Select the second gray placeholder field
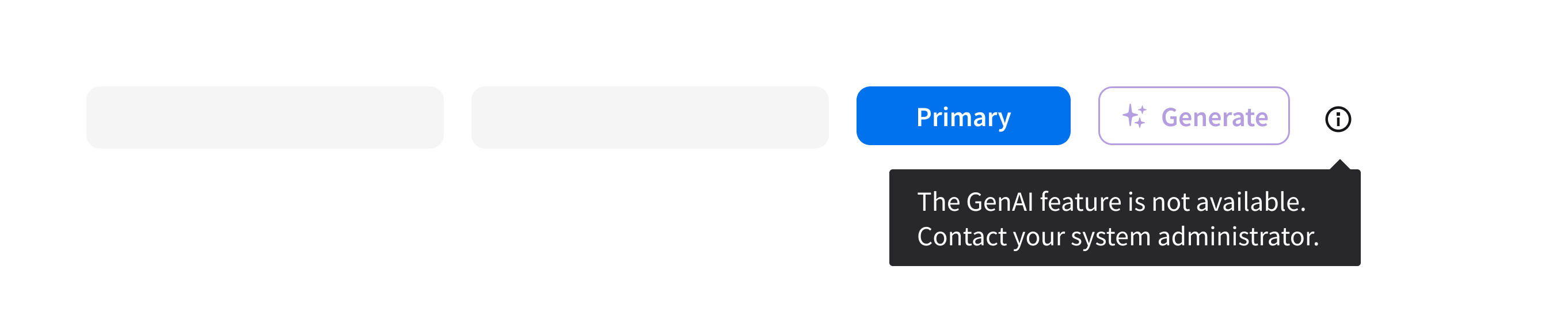 tap(649, 117)
